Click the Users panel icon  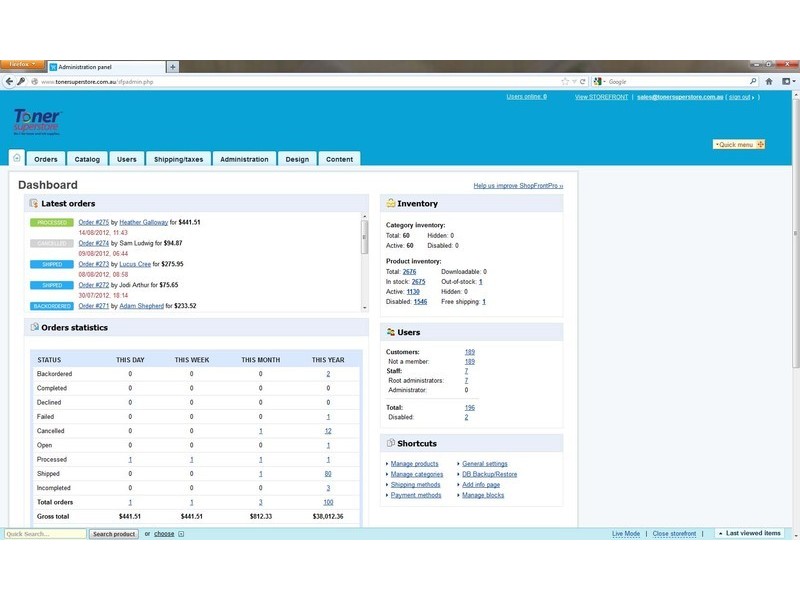coord(391,332)
